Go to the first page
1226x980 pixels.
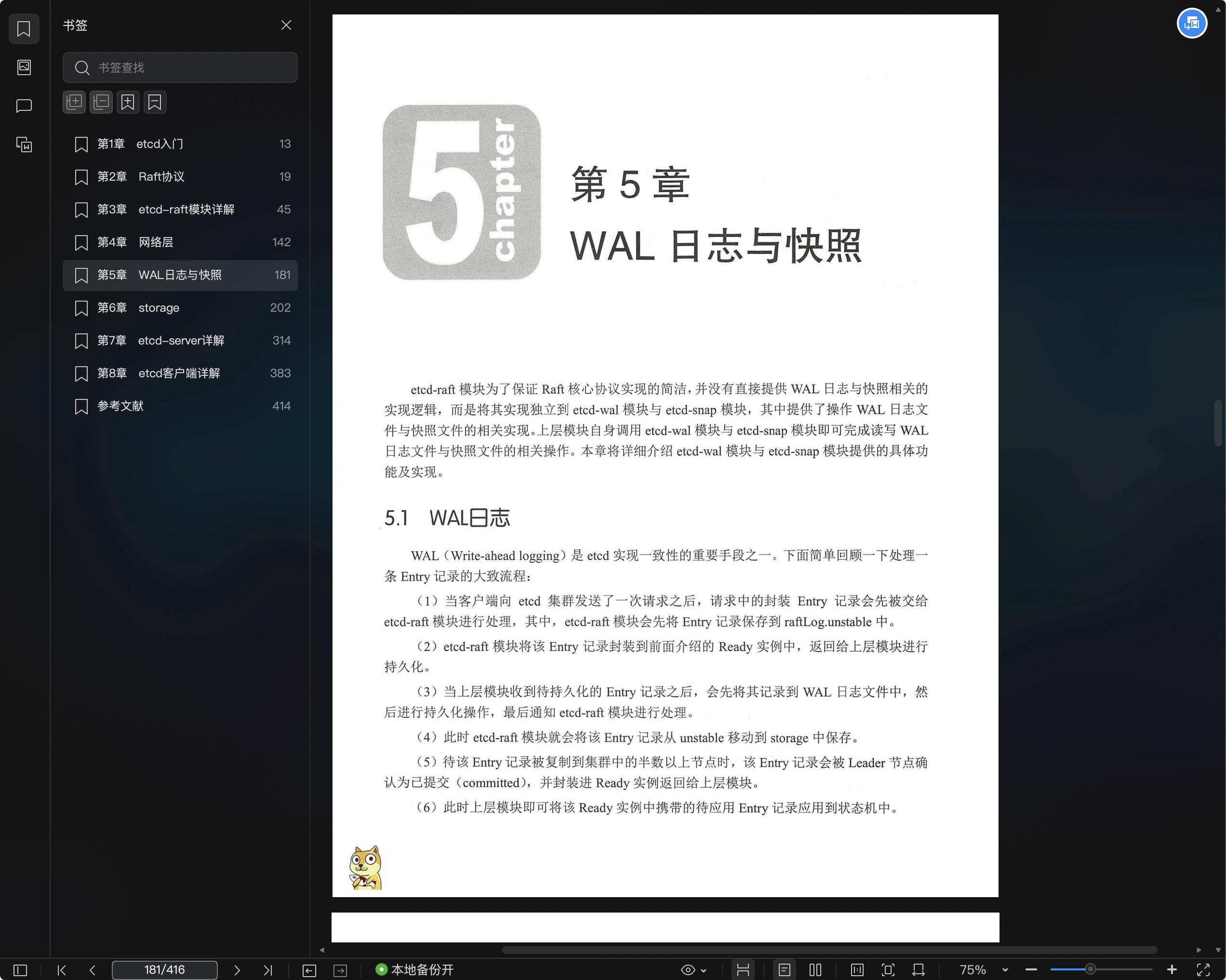(x=61, y=970)
